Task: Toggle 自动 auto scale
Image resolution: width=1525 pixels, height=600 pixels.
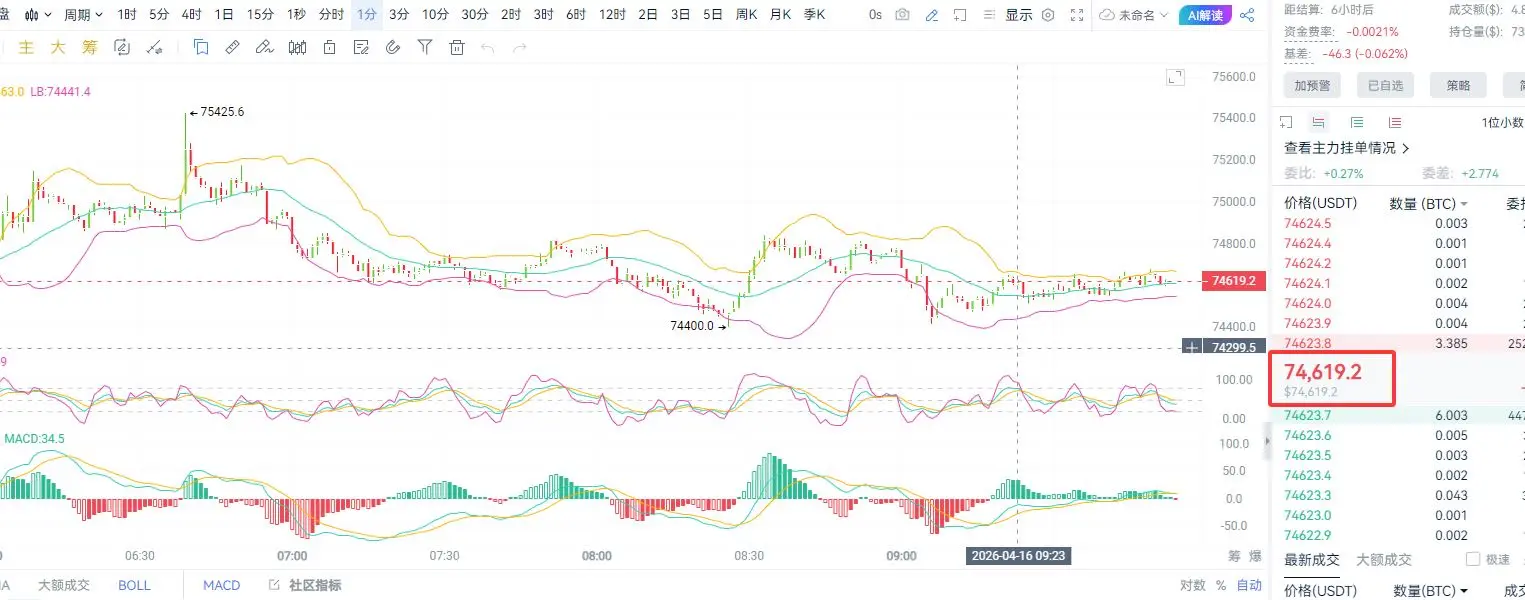Action: (x=1249, y=585)
